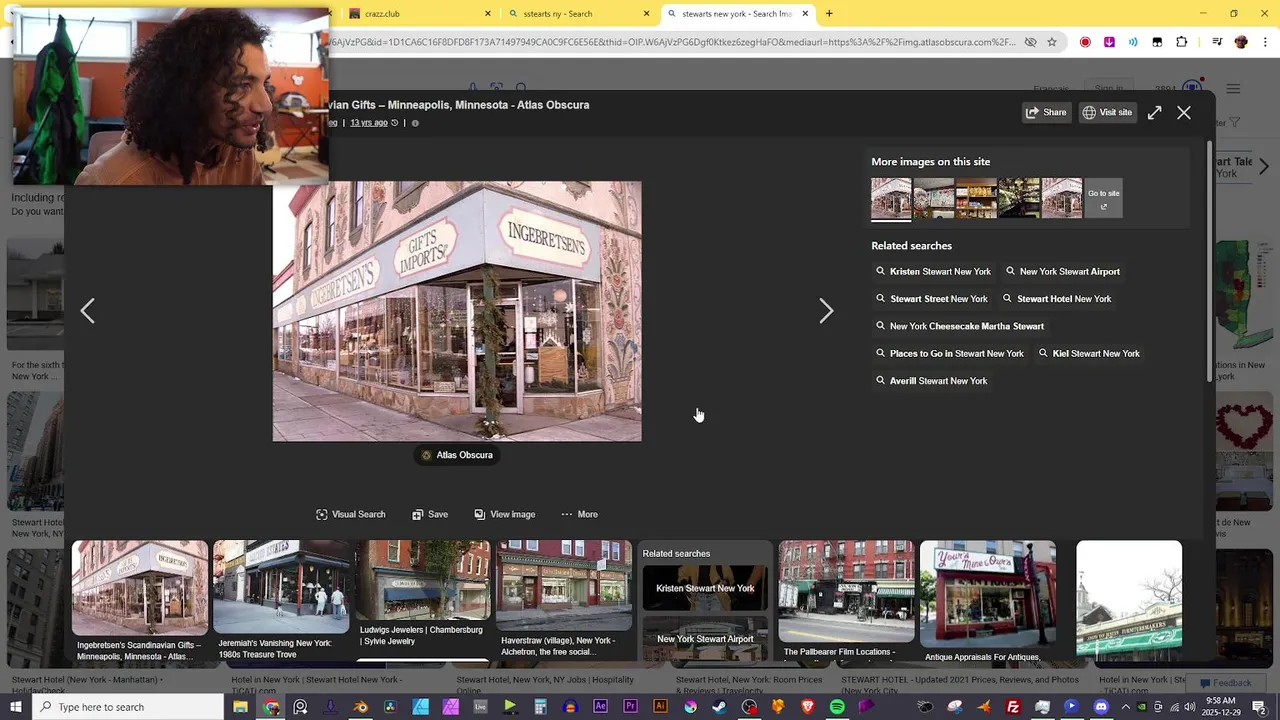
Task: Open Premiere Pro from the taskbar
Action: [630, 707]
